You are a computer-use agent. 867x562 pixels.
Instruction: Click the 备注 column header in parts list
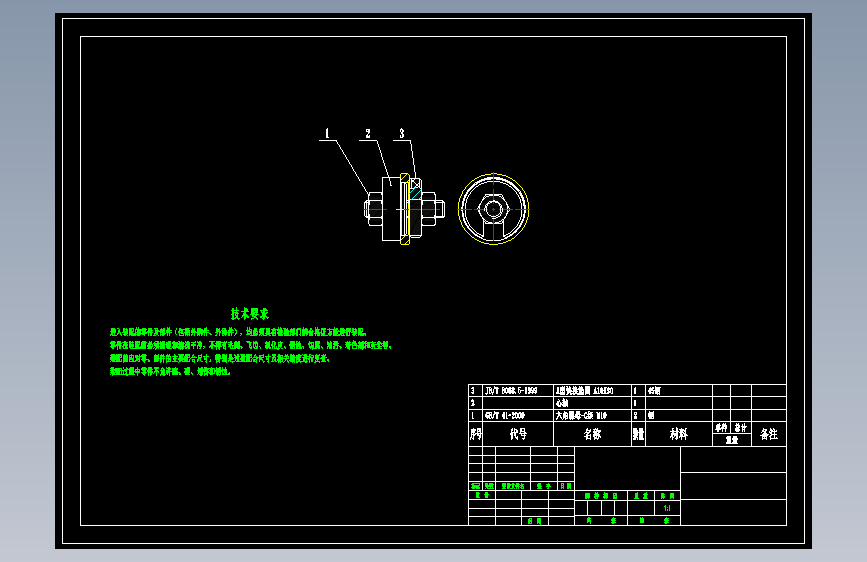(x=769, y=434)
